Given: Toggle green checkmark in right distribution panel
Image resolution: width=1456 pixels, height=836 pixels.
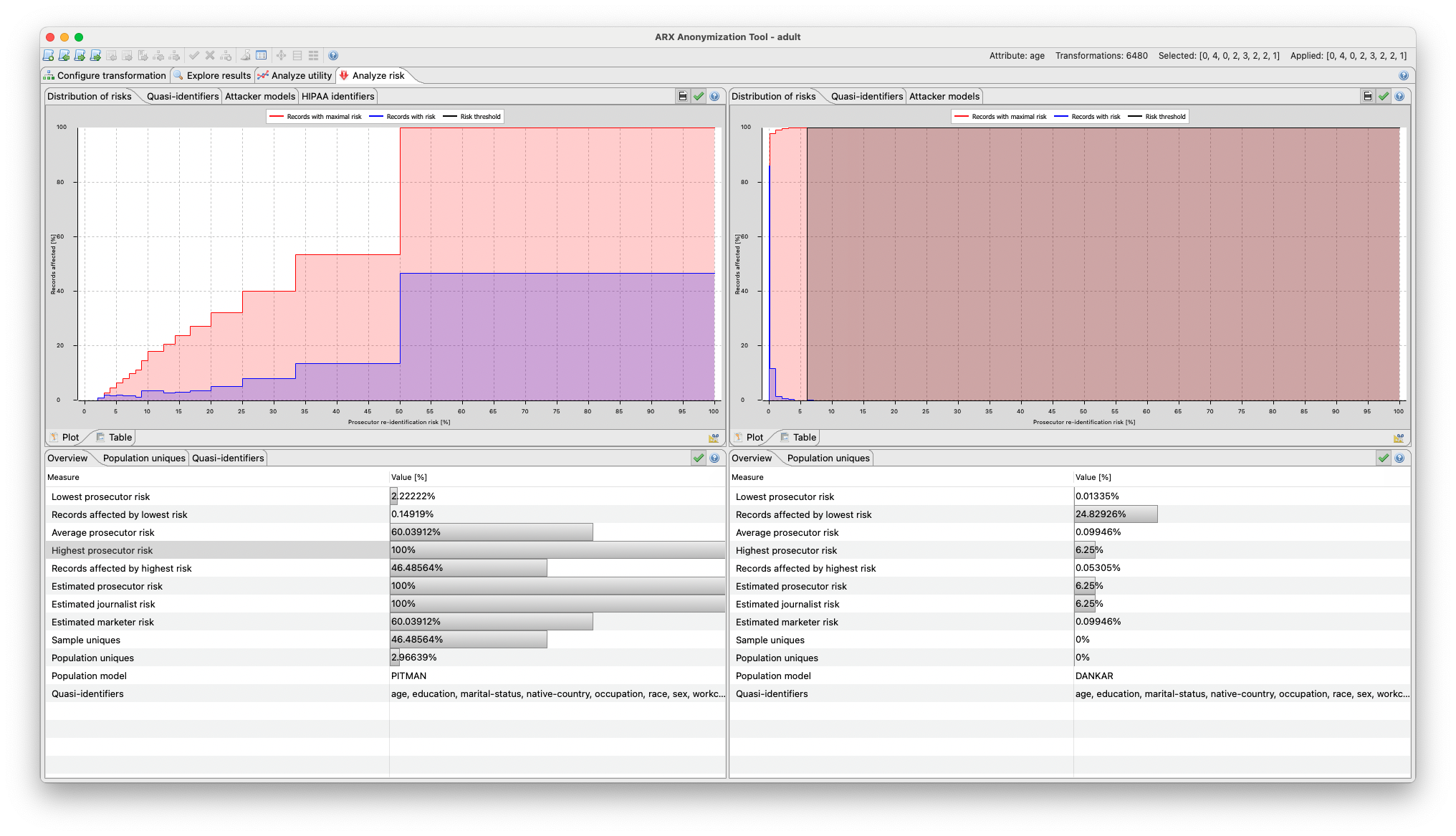Looking at the screenshot, I should click(x=1384, y=96).
